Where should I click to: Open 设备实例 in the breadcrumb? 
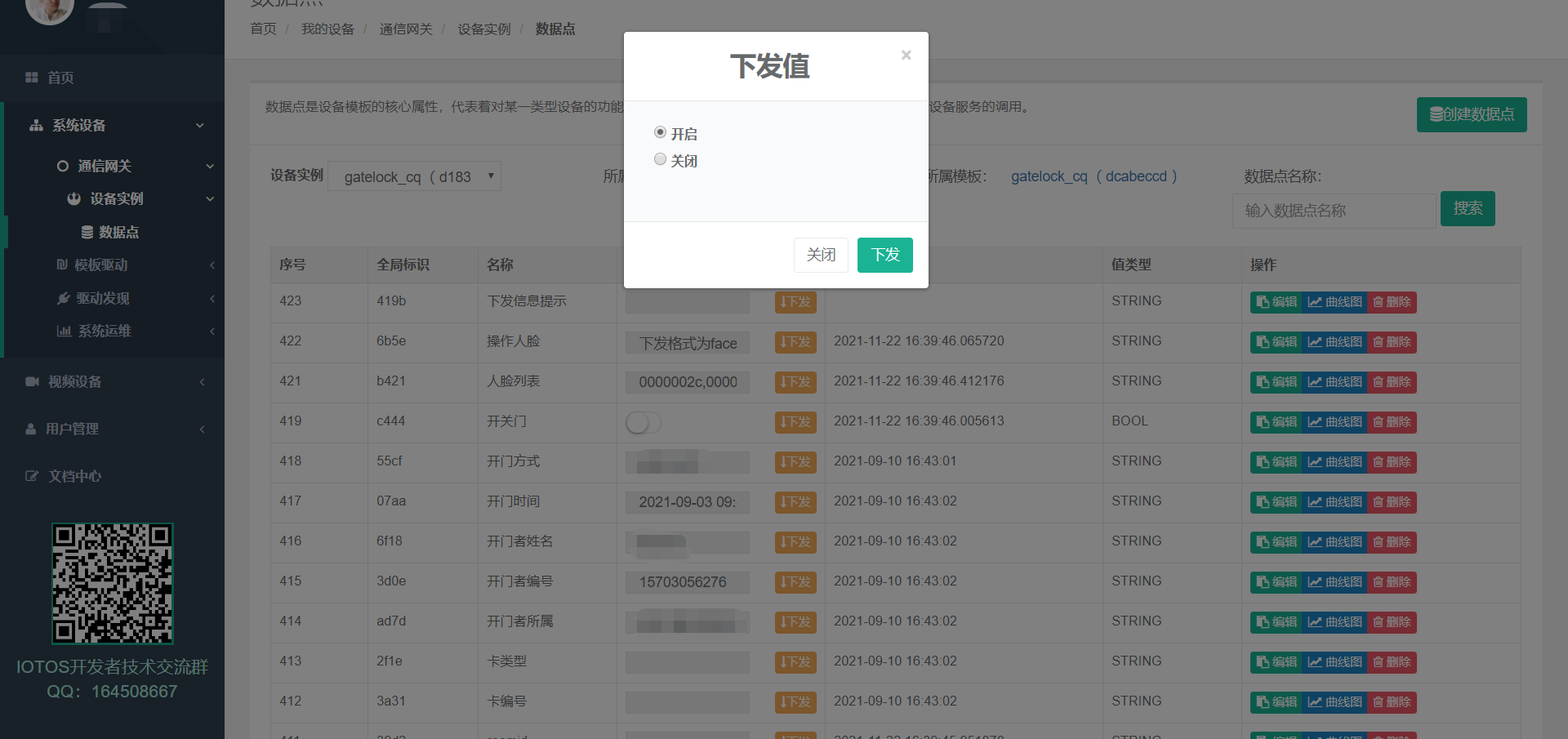483,29
